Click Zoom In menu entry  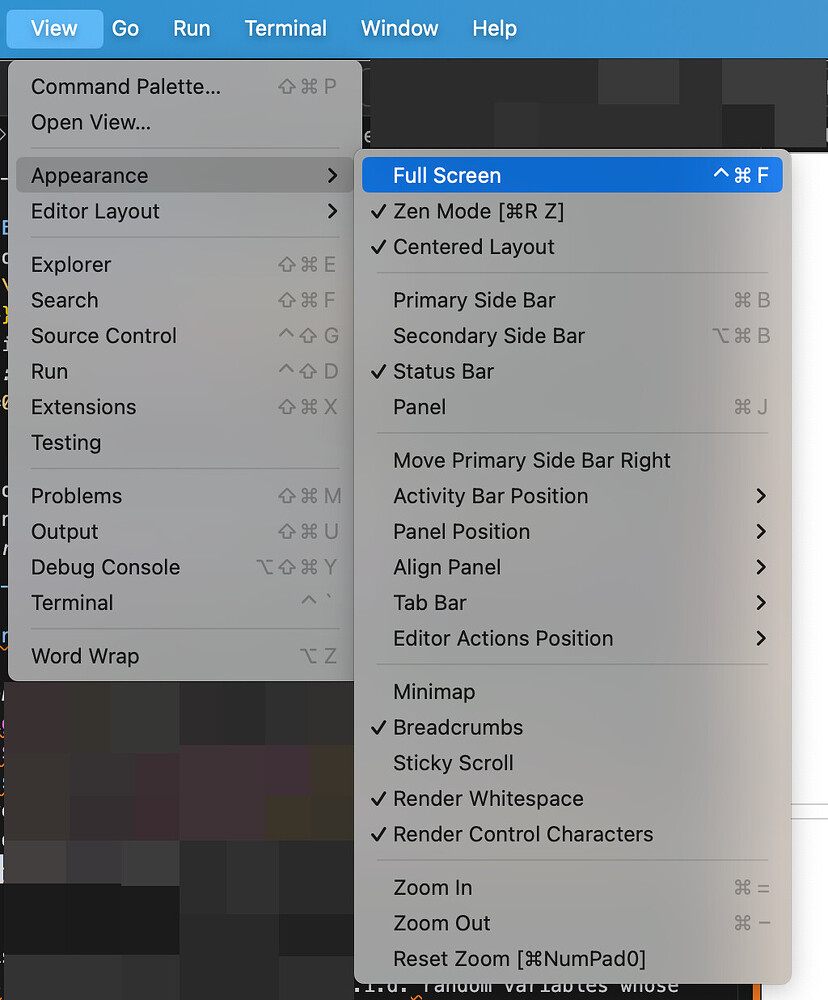pos(433,888)
